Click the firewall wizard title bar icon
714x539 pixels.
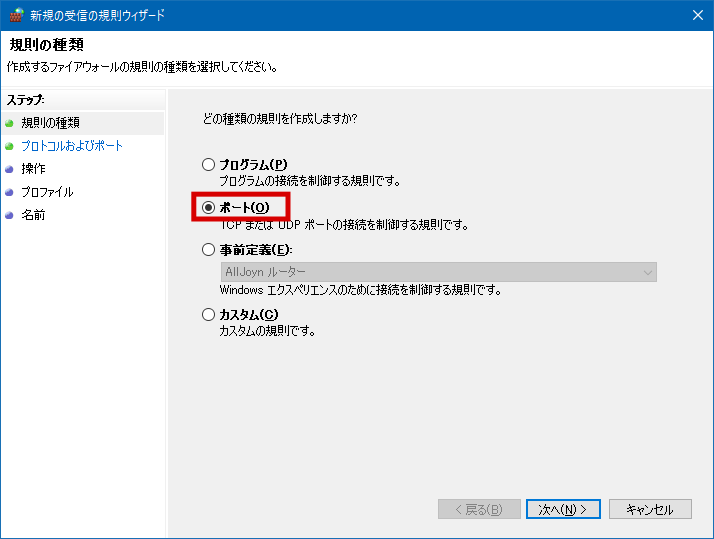(16, 15)
